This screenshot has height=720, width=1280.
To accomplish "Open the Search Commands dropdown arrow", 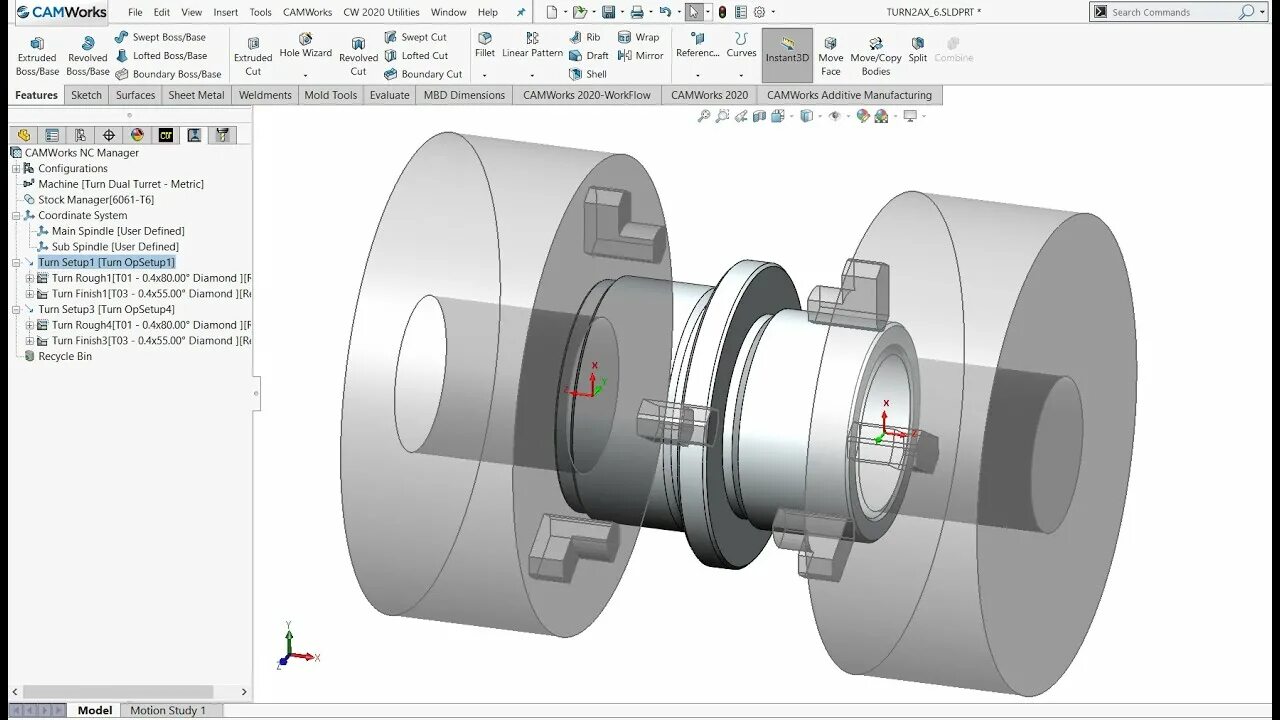I will [1261, 12].
